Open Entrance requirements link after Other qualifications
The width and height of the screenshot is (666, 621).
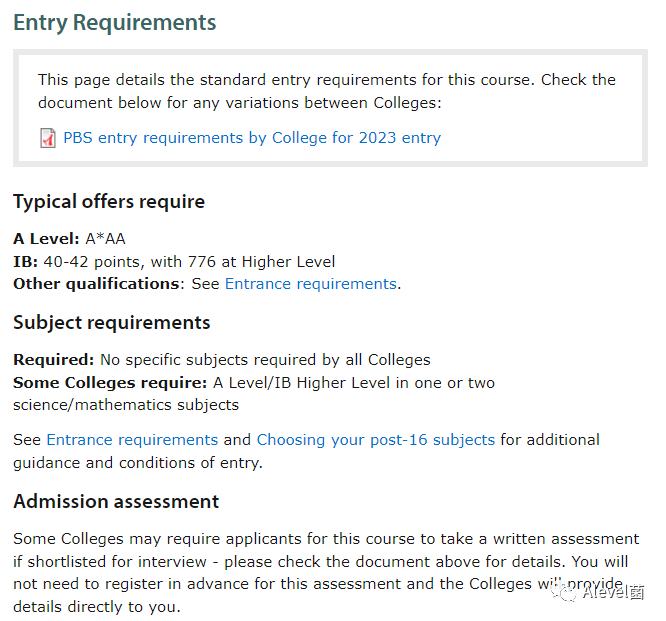point(311,284)
